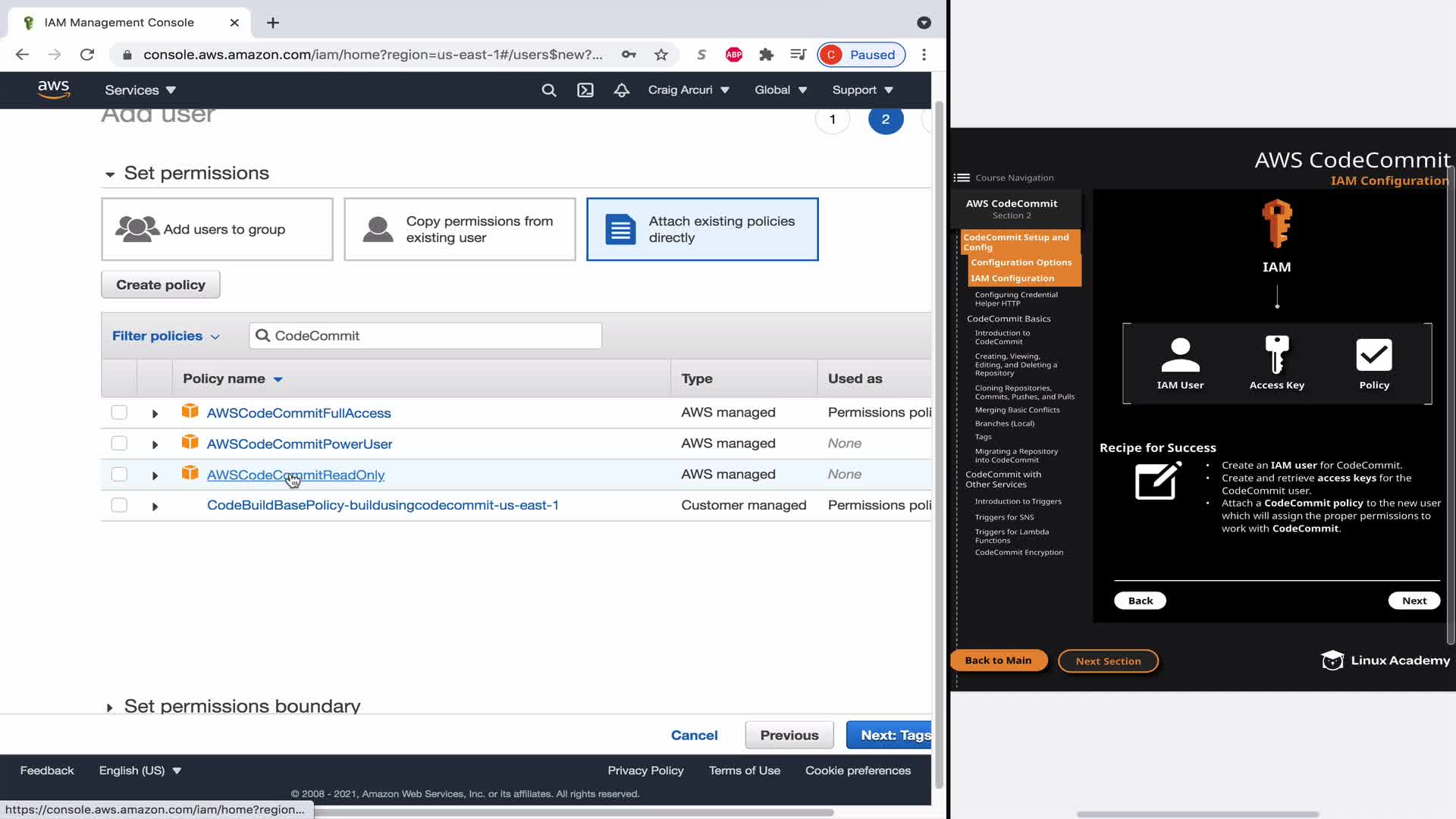Screen dimensions: 1456x819
Task: Expand the AWSCodeCommitFullAccess policy details arrow
Action: coord(155,413)
